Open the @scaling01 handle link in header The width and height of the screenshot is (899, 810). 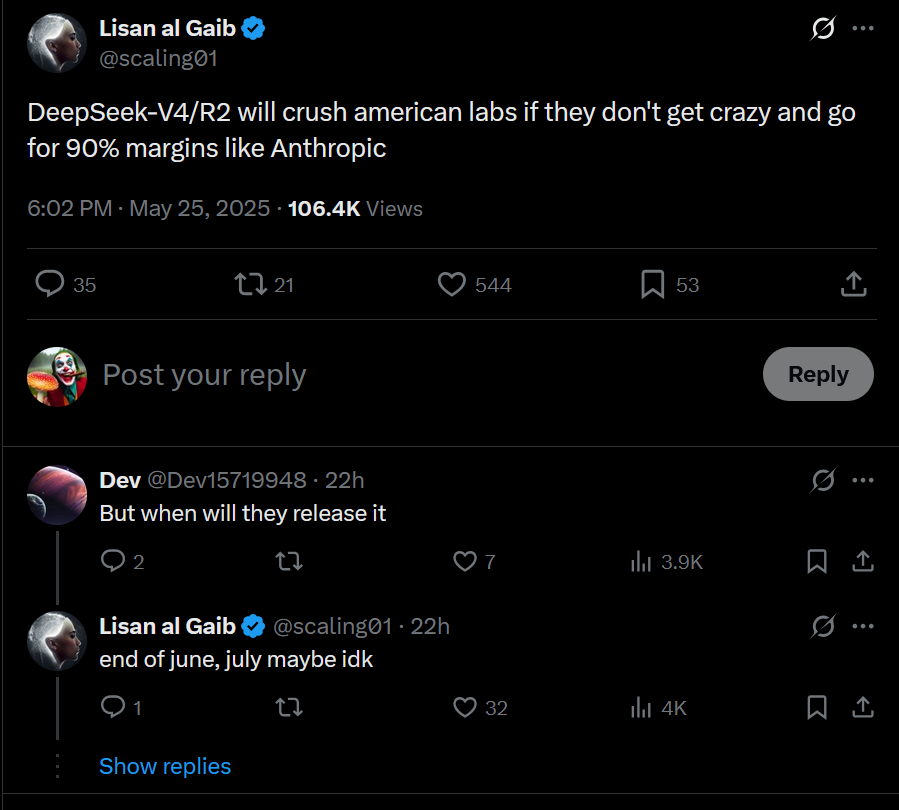[158, 58]
